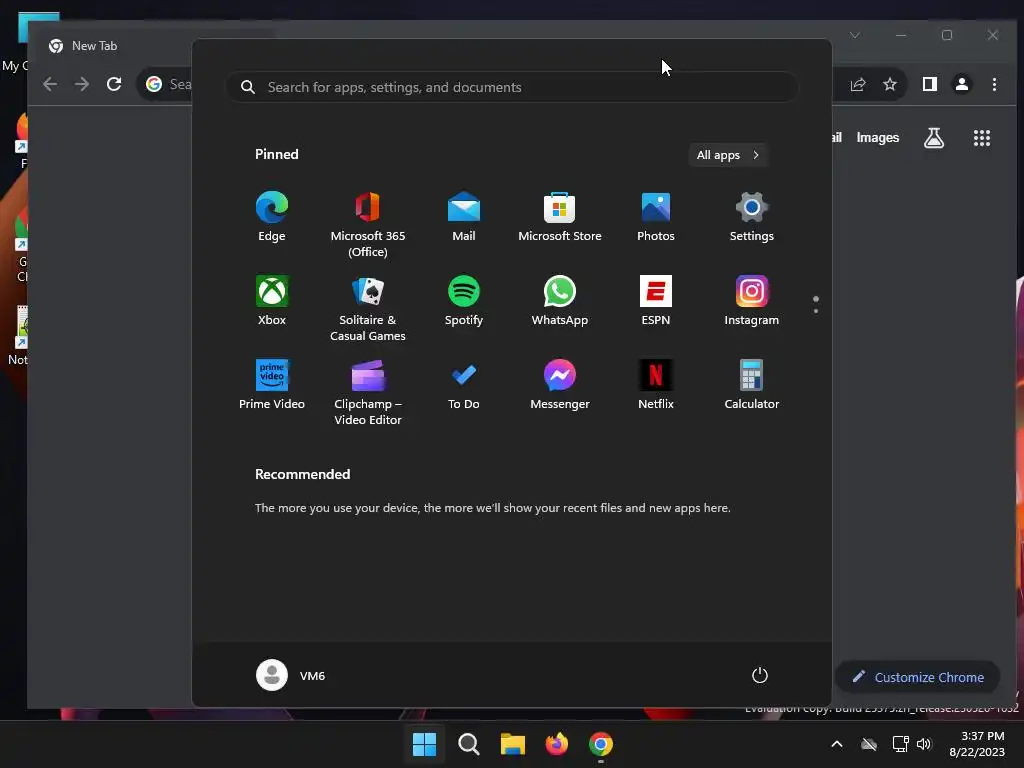Launch the To Do app

pos(464,385)
